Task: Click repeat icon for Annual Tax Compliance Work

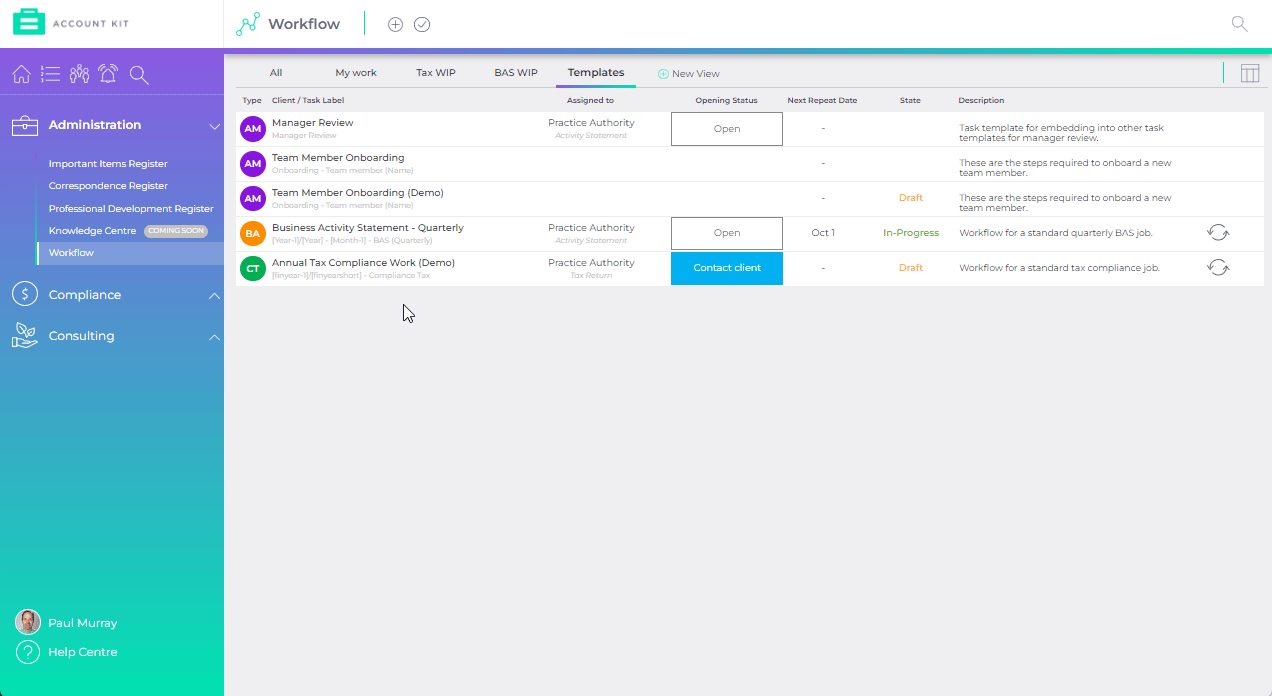Action: point(1218,268)
